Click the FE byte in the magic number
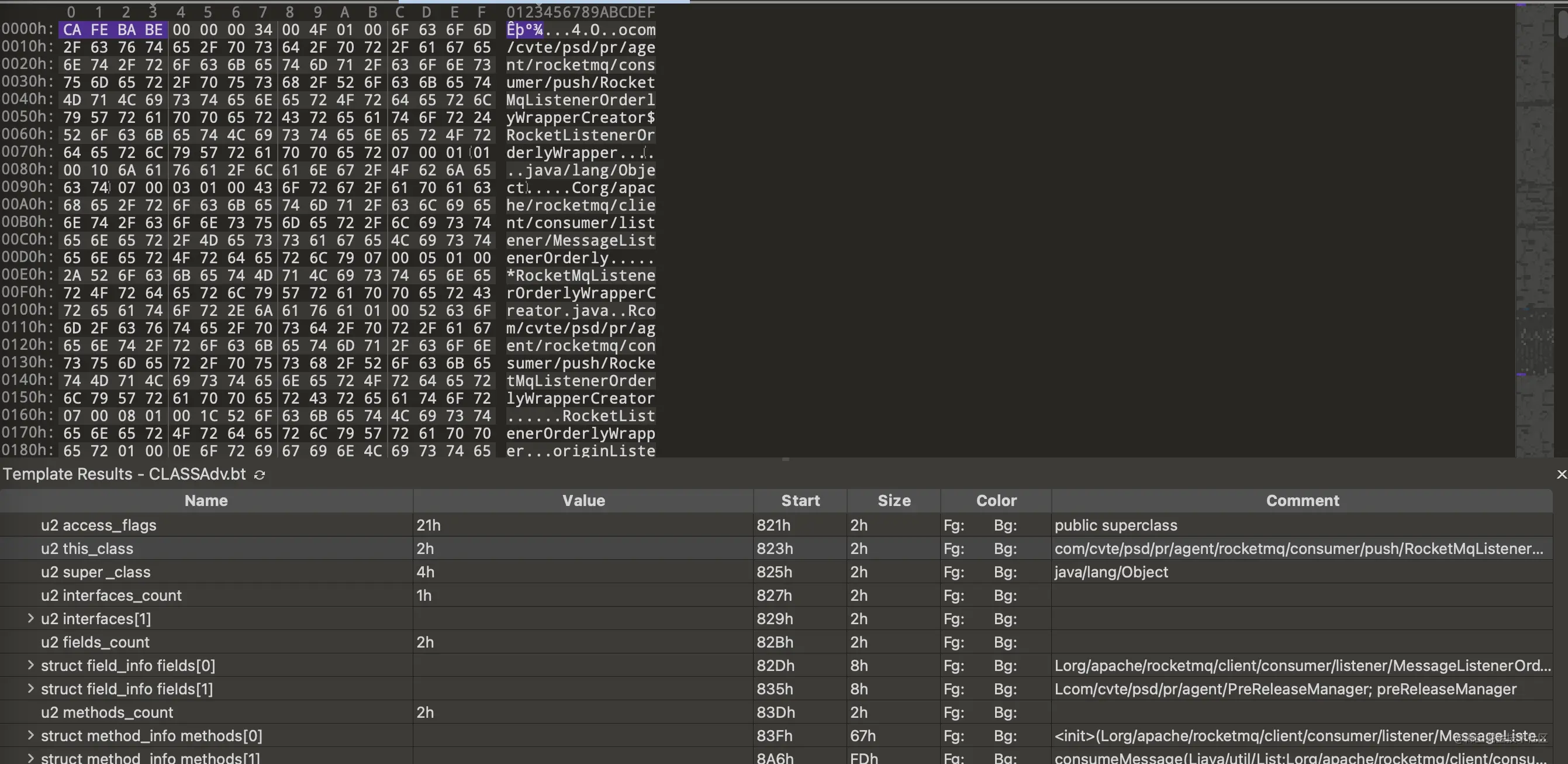Viewport: 1568px width, 764px height. [99, 30]
